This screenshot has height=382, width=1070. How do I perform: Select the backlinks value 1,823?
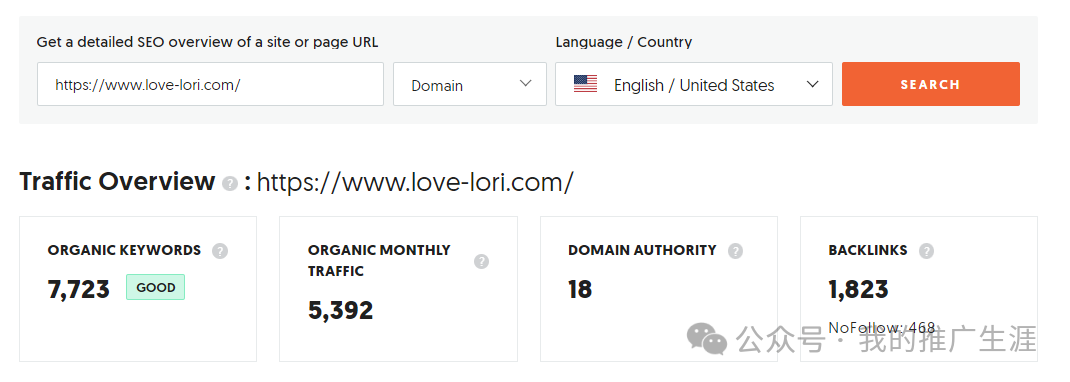pyautogui.click(x=858, y=289)
